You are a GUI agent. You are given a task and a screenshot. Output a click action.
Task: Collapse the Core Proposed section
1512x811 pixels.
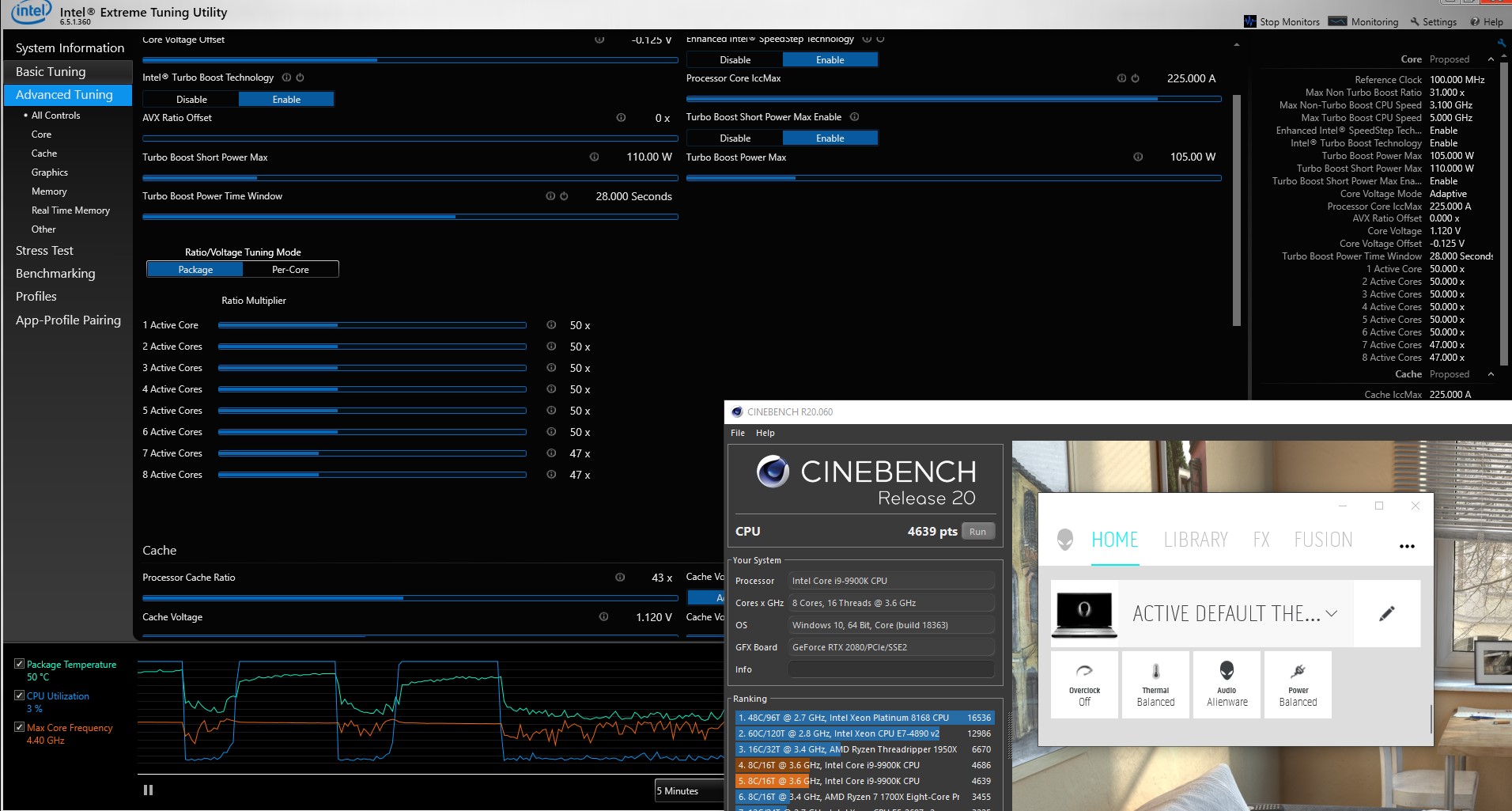tap(1491, 59)
